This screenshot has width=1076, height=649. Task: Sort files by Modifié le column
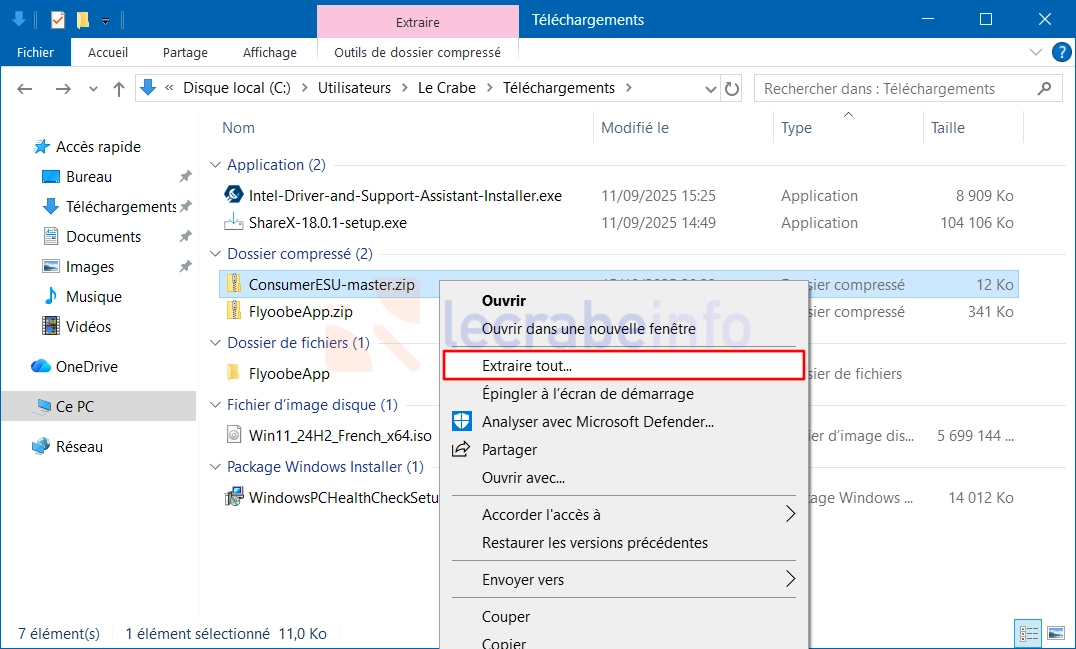click(x=635, y=128)
